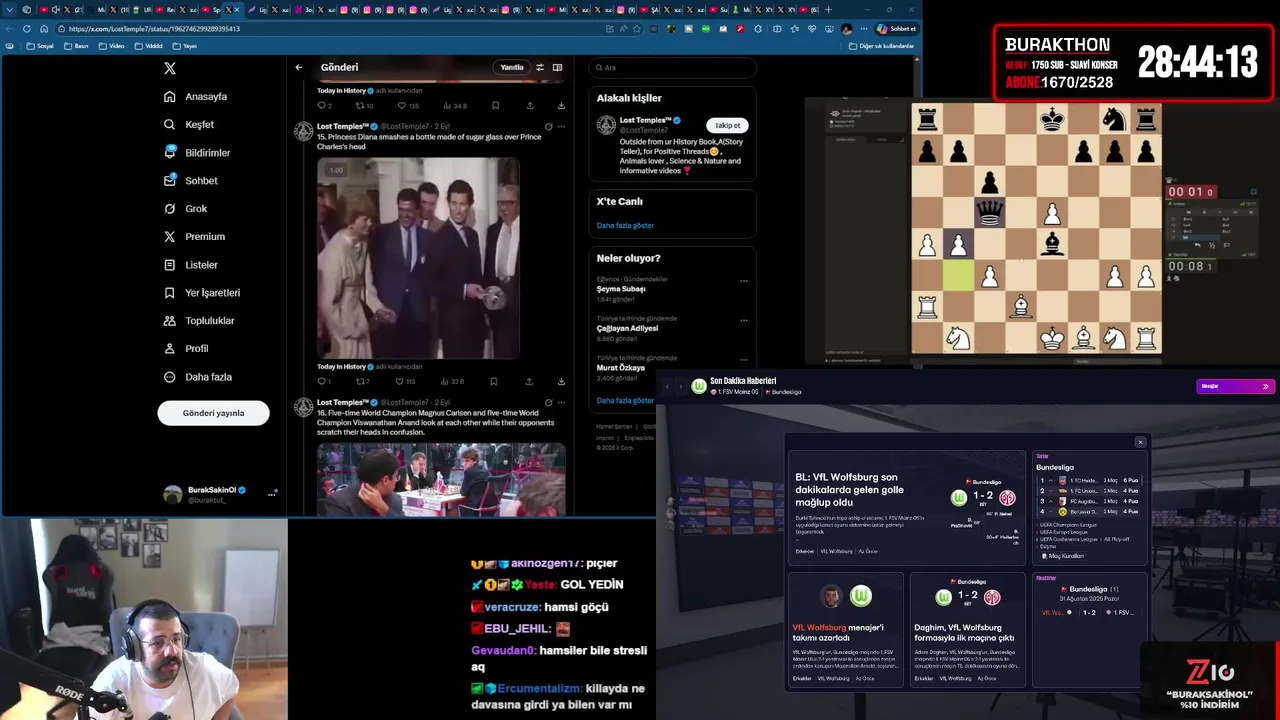Go forward in the football game navigation

(681, 386)
